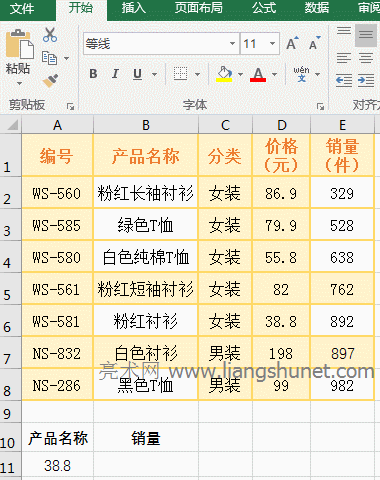The image size is (380, 480).
Task: Switch to the 开始 tab
Action: (x=81, y=8)
